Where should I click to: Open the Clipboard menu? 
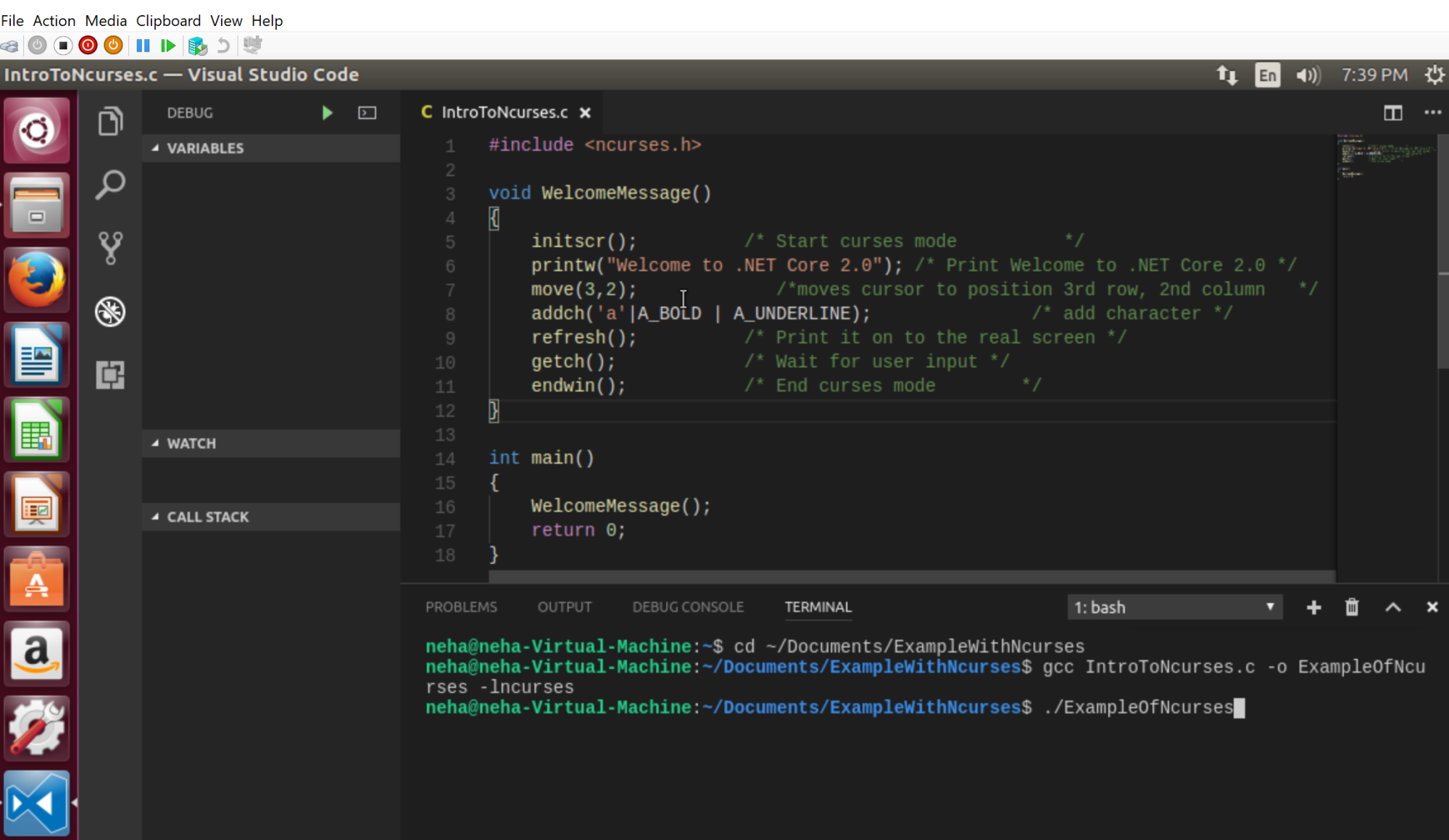pos(168,20)
